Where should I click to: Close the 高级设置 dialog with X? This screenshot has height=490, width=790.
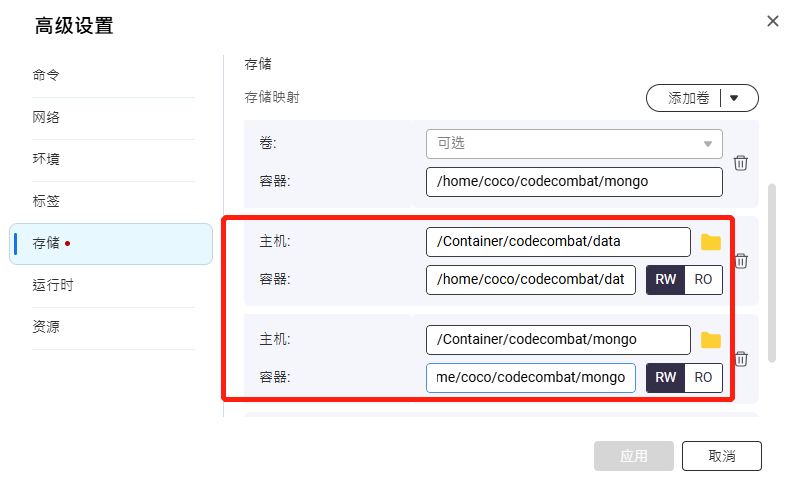point(772,21)
